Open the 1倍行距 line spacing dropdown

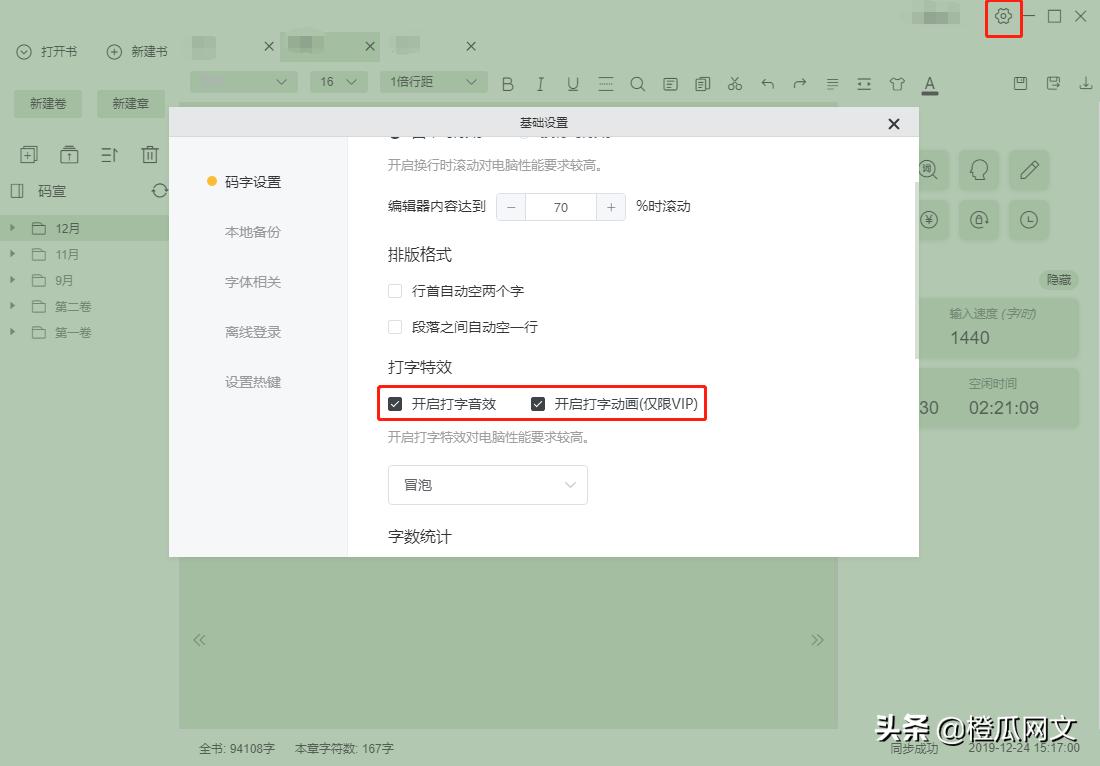click(x=433, y=81)
